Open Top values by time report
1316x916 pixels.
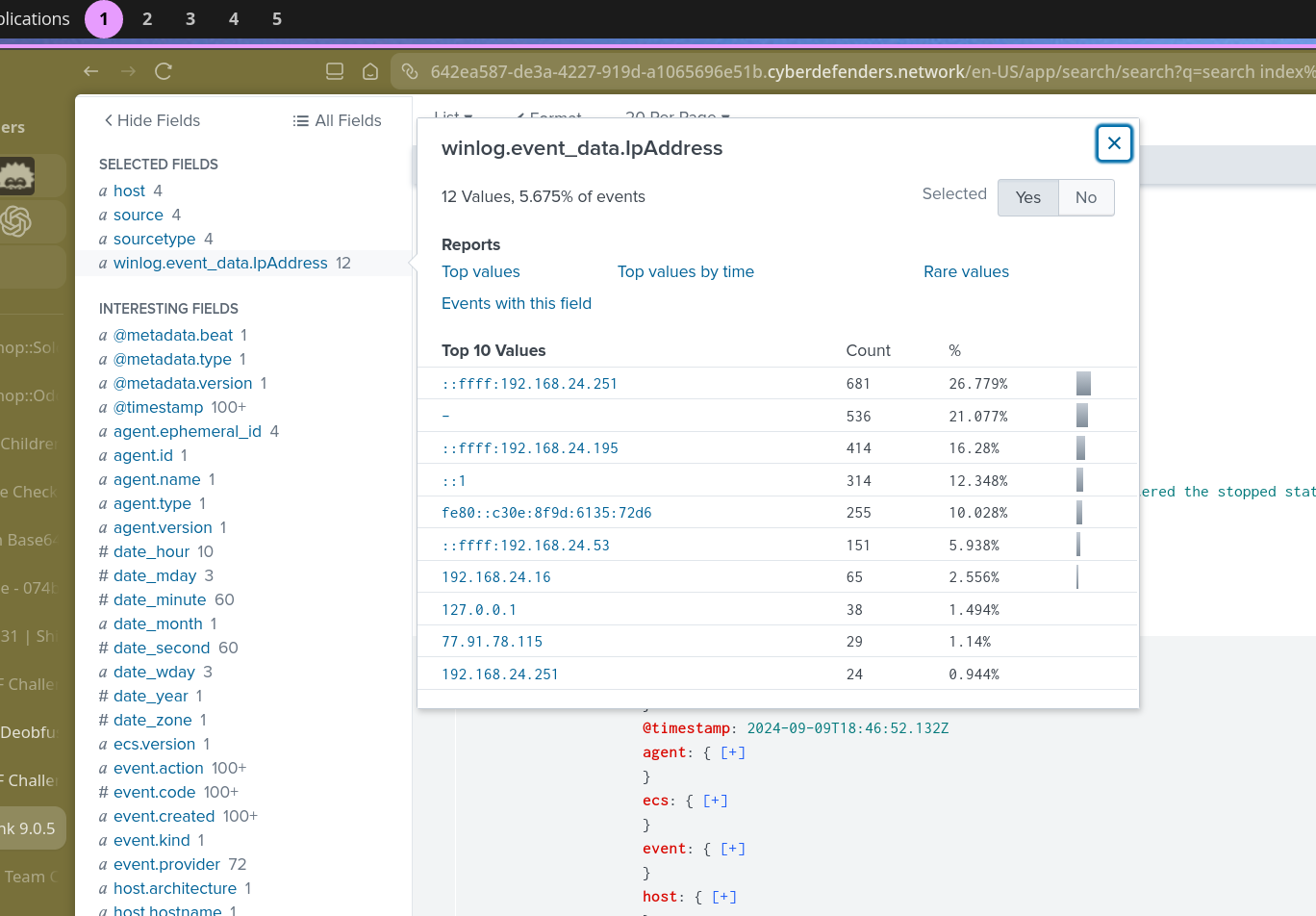pyautogui.click(x=685, y=271)
